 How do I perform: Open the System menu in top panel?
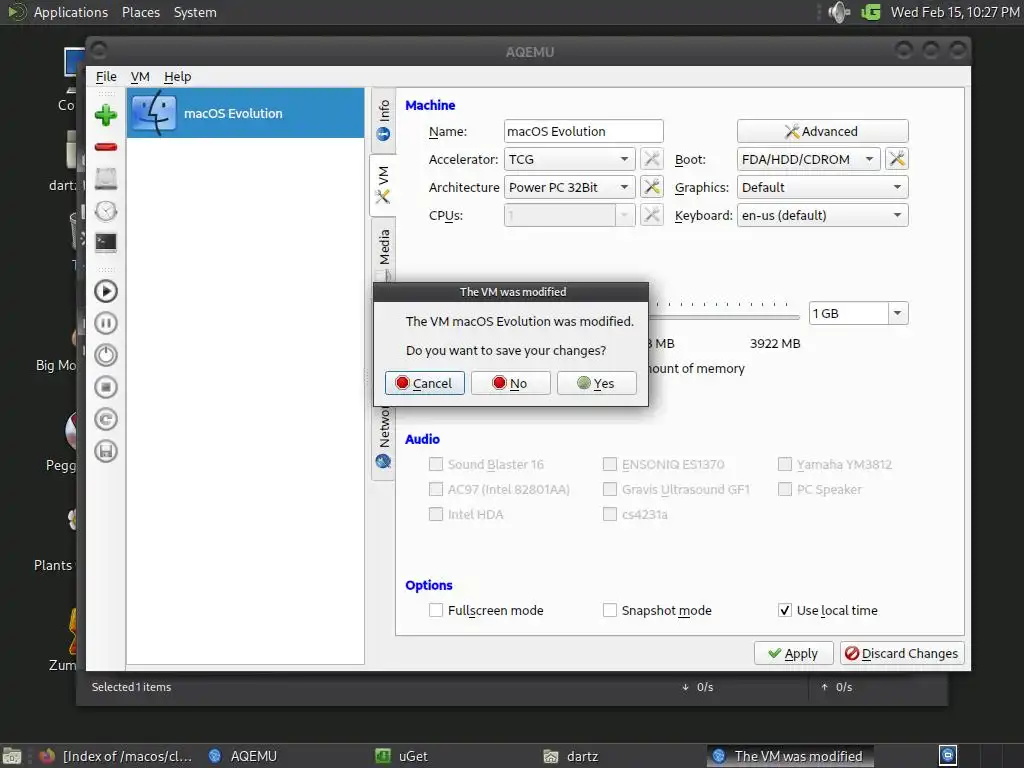click(x=195, y=12)
